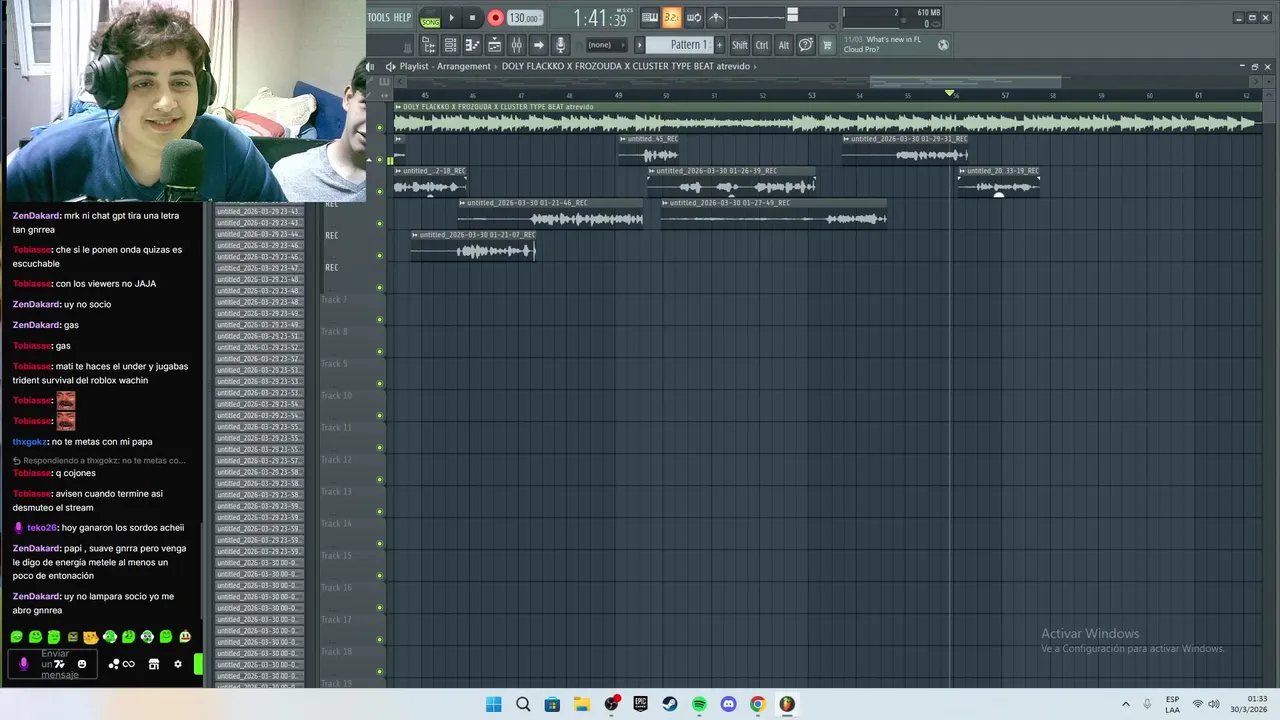Select the untitled_2026-03-30 01-27-49_REC clip
Screen dimensions: 1280x720
773,214
